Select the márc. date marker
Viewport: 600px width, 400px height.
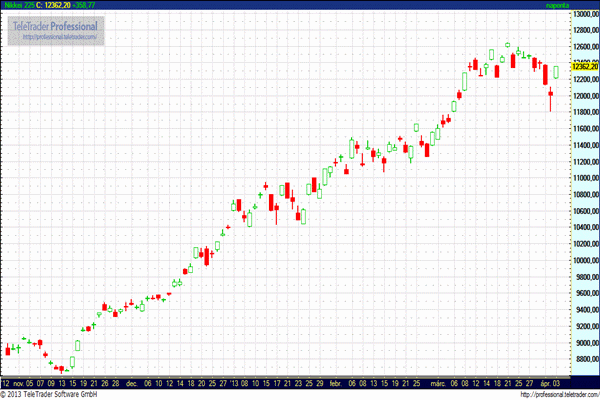click(437, 382)
